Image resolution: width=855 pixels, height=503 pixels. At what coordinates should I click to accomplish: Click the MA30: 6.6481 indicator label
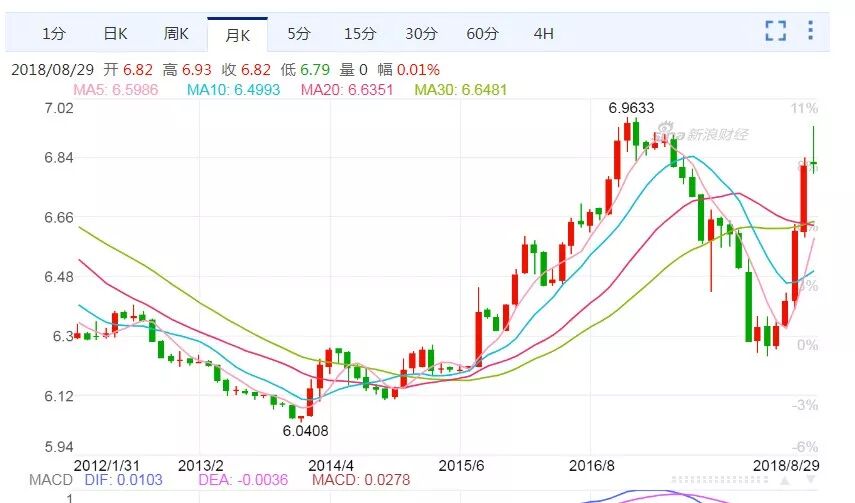461,89
